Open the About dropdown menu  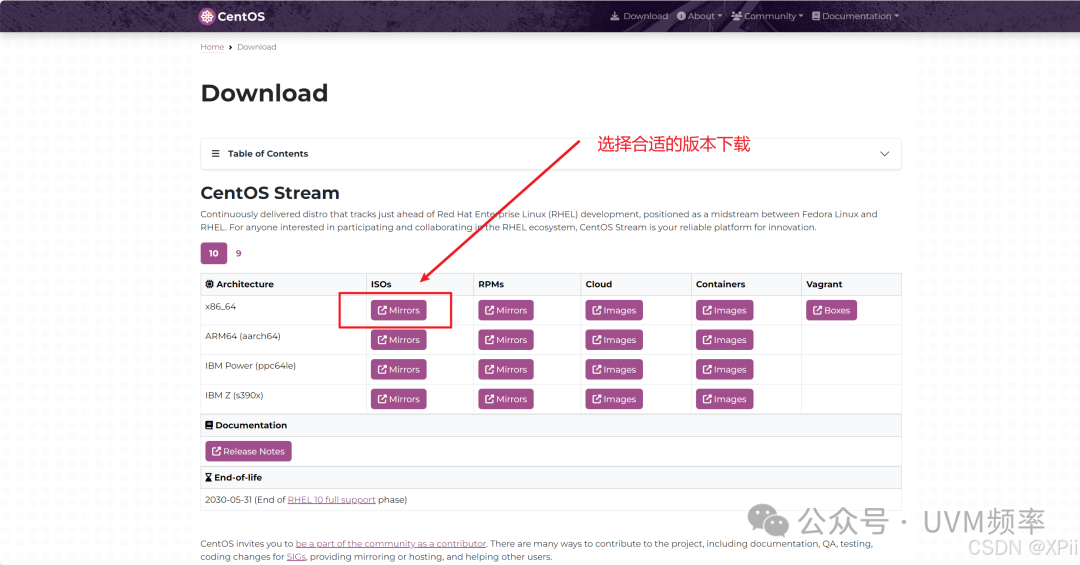[x=699, y=16]
